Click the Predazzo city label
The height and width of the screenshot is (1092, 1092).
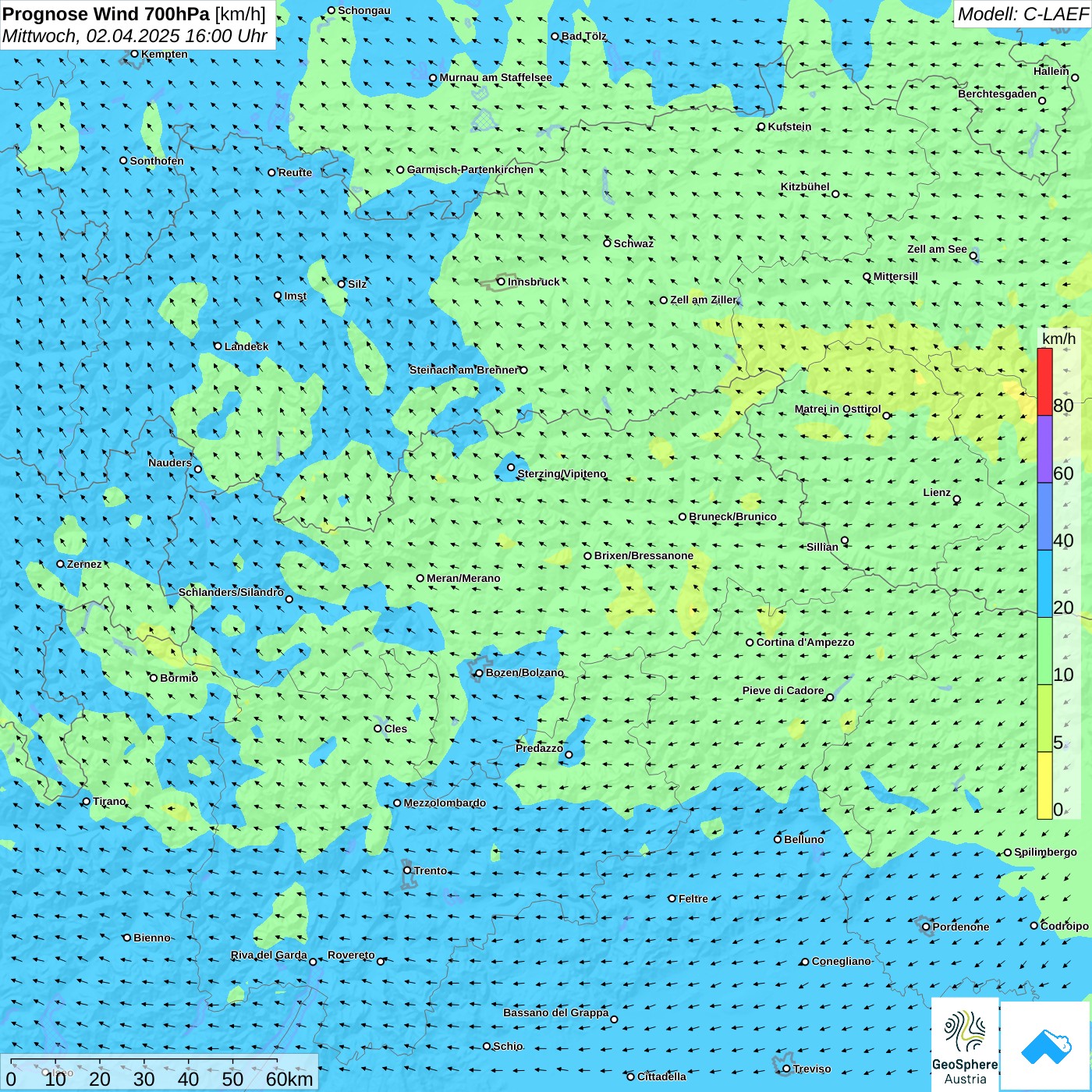tap(539, 748)
